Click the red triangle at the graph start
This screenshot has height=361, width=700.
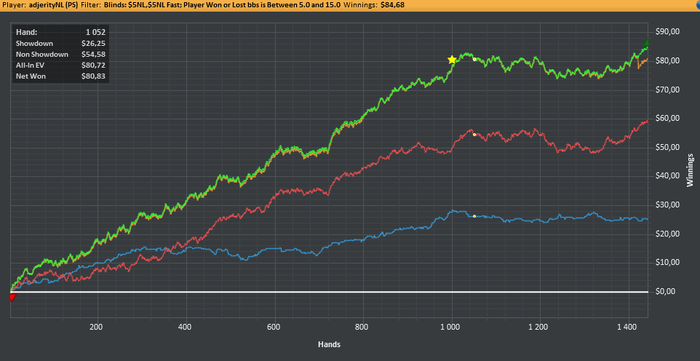pyautogui.click(x=12, y=298)
